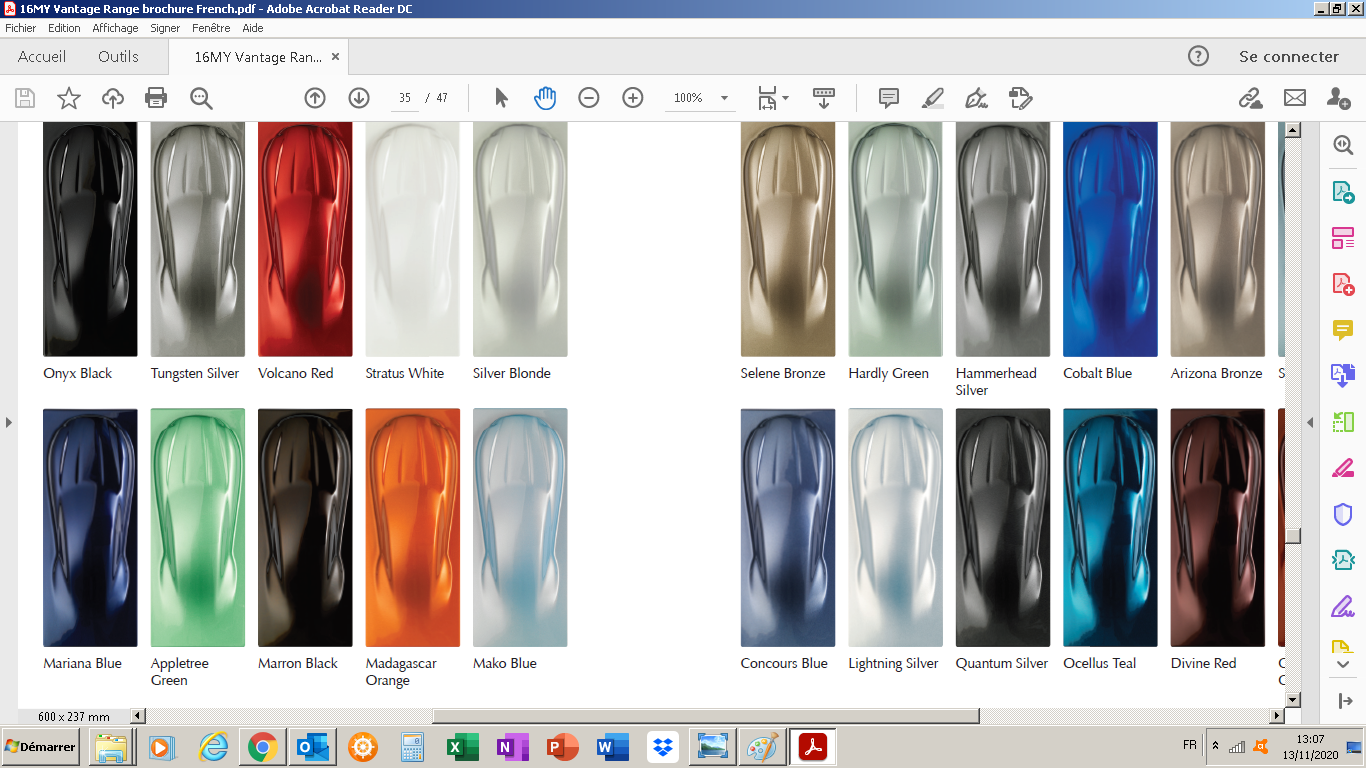1366x768 pixels.
Task: Click the Hammerhead Silver label
Action: coord(996,382)
